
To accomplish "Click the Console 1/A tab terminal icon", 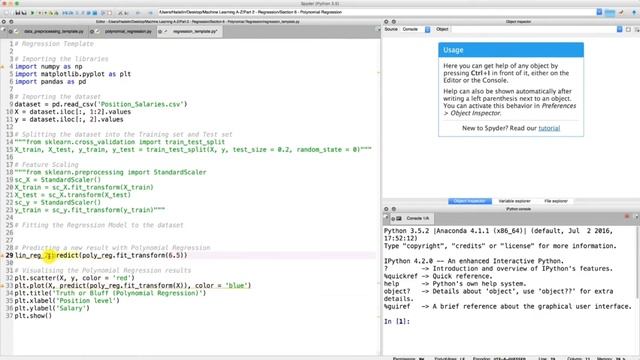I will pyautogui.click(x=399, y=219).
